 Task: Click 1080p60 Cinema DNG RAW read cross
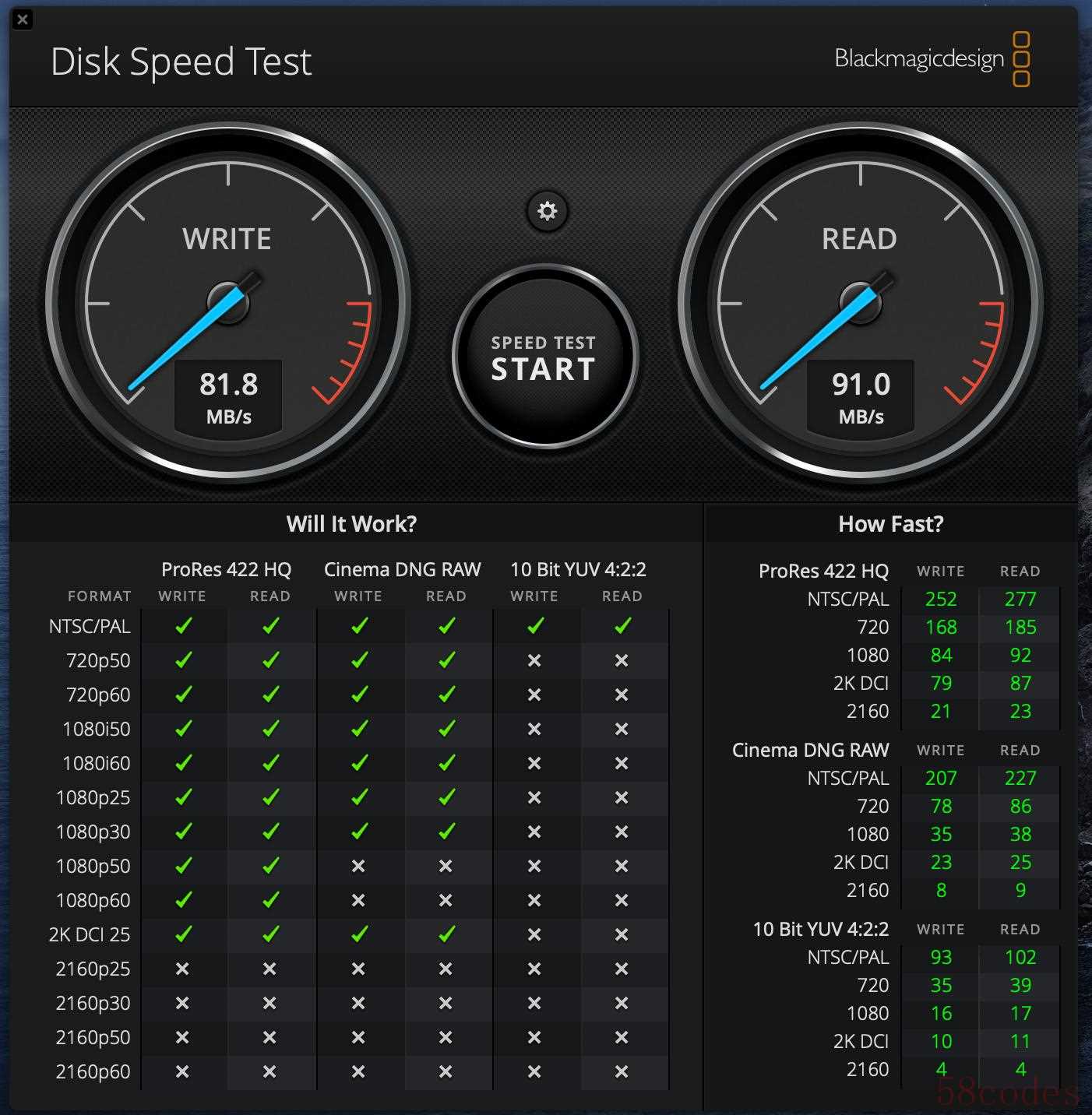(x=446, y=900)
